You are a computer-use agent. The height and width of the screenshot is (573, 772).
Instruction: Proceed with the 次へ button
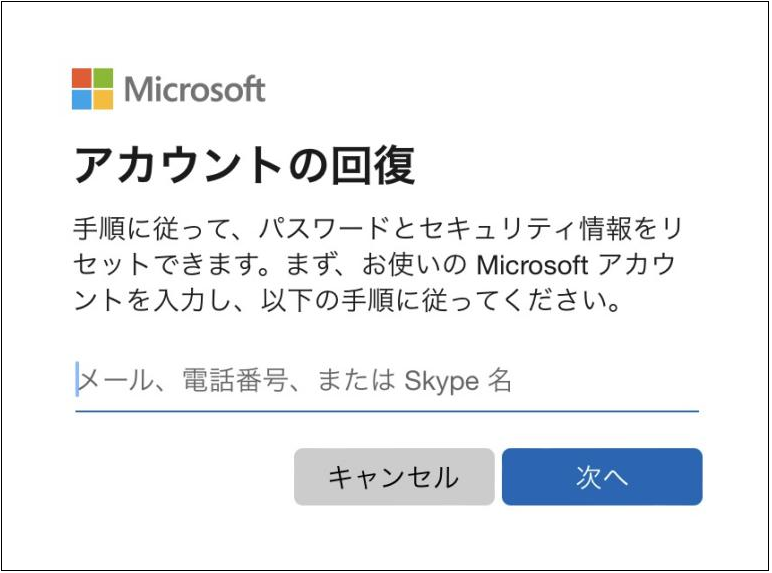point(602,477)
